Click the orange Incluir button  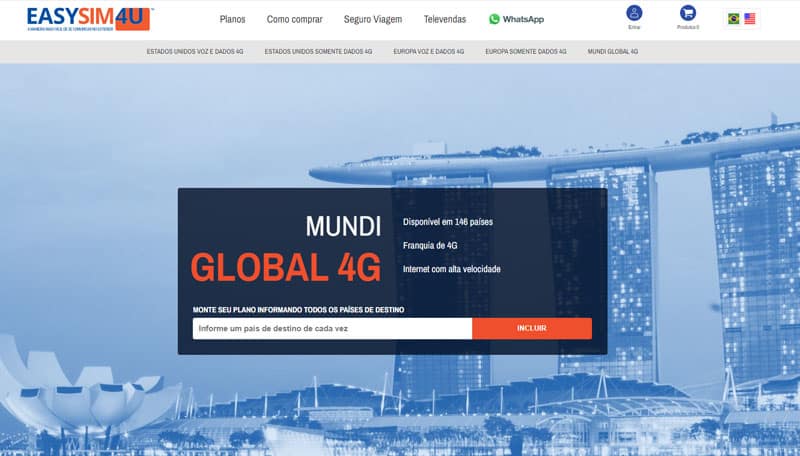(x=532, y=328)
